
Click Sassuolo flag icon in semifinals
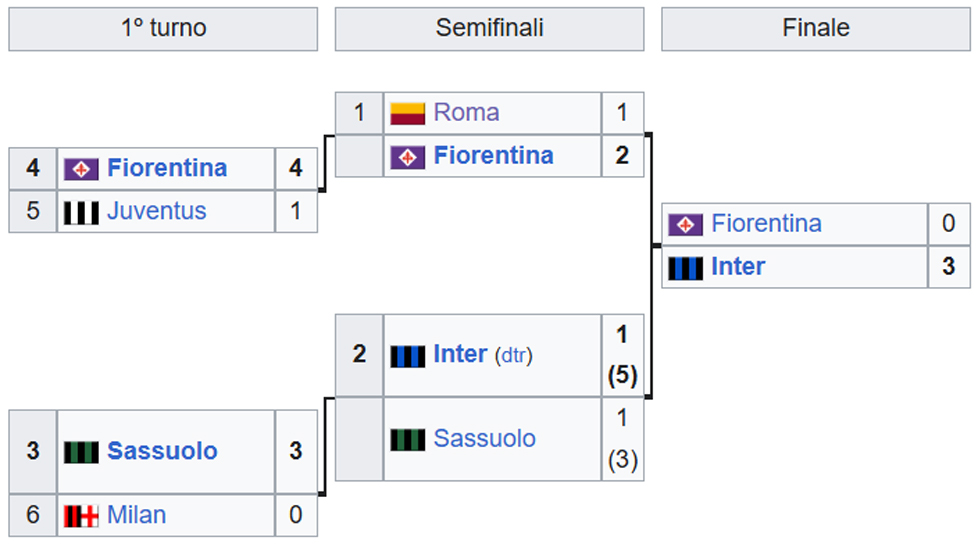pos(407,440)
